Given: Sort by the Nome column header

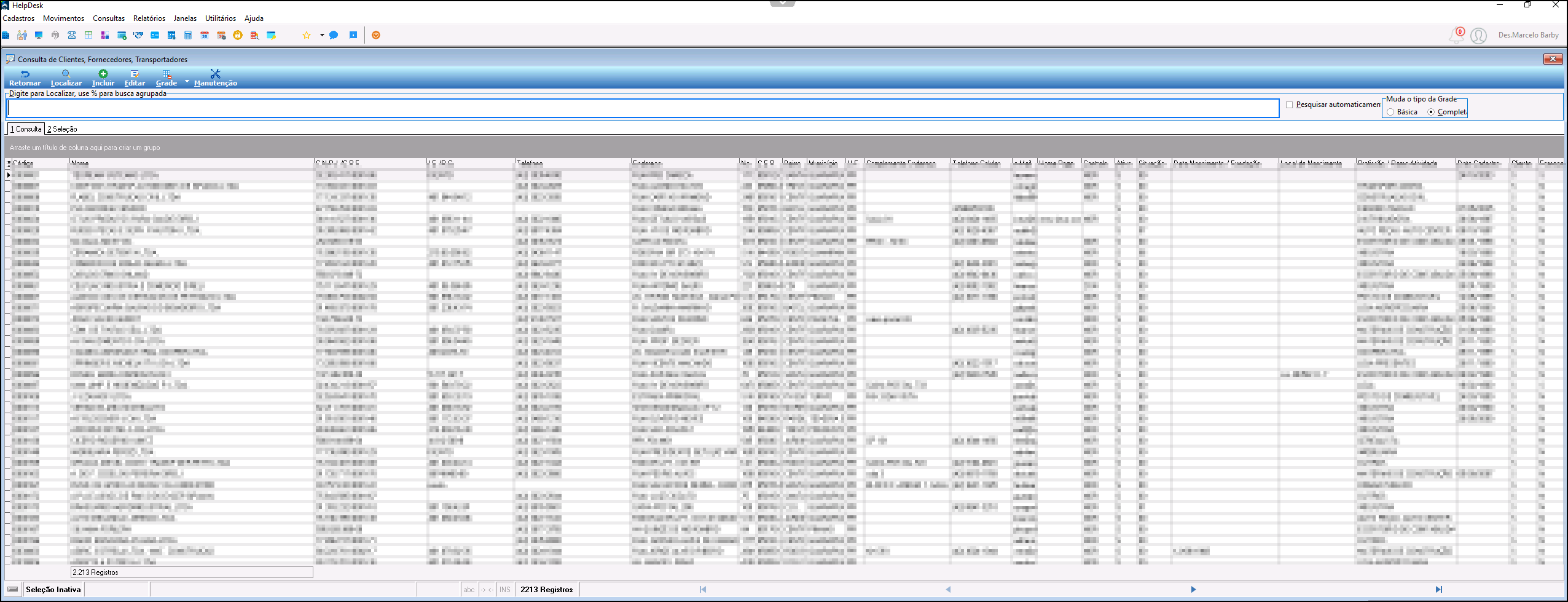Looking at the screenshot, I should point(191,164).
